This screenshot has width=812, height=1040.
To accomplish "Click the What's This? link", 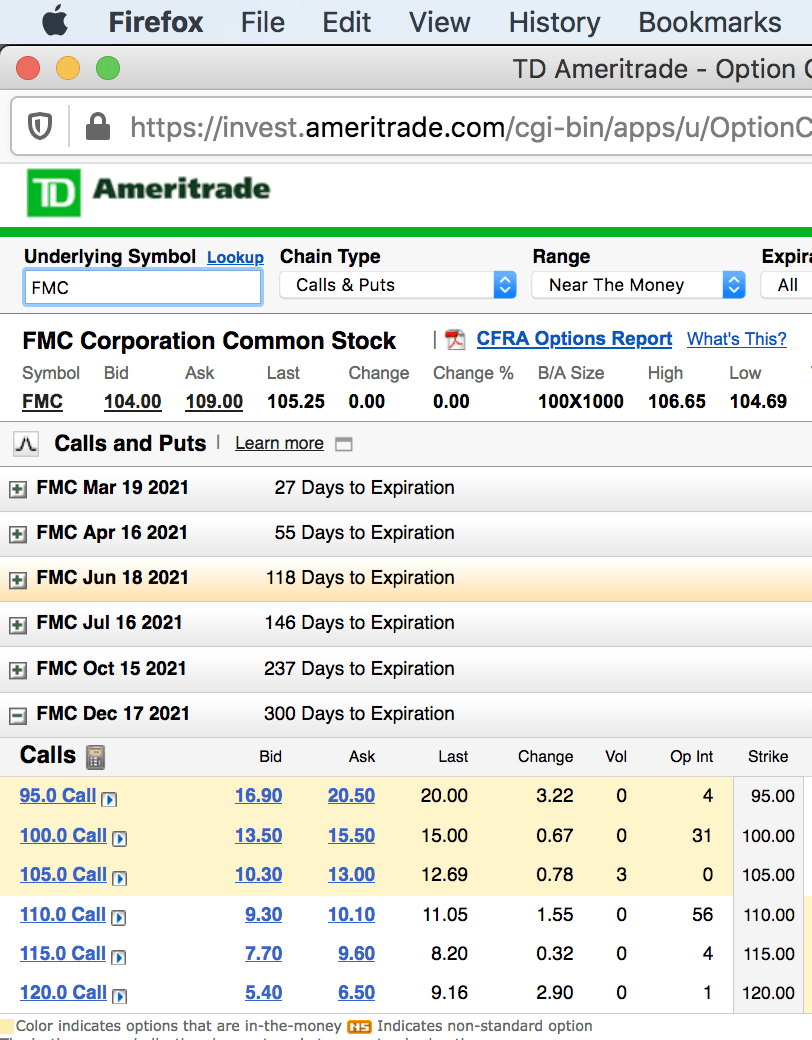I will click(736, 339).
